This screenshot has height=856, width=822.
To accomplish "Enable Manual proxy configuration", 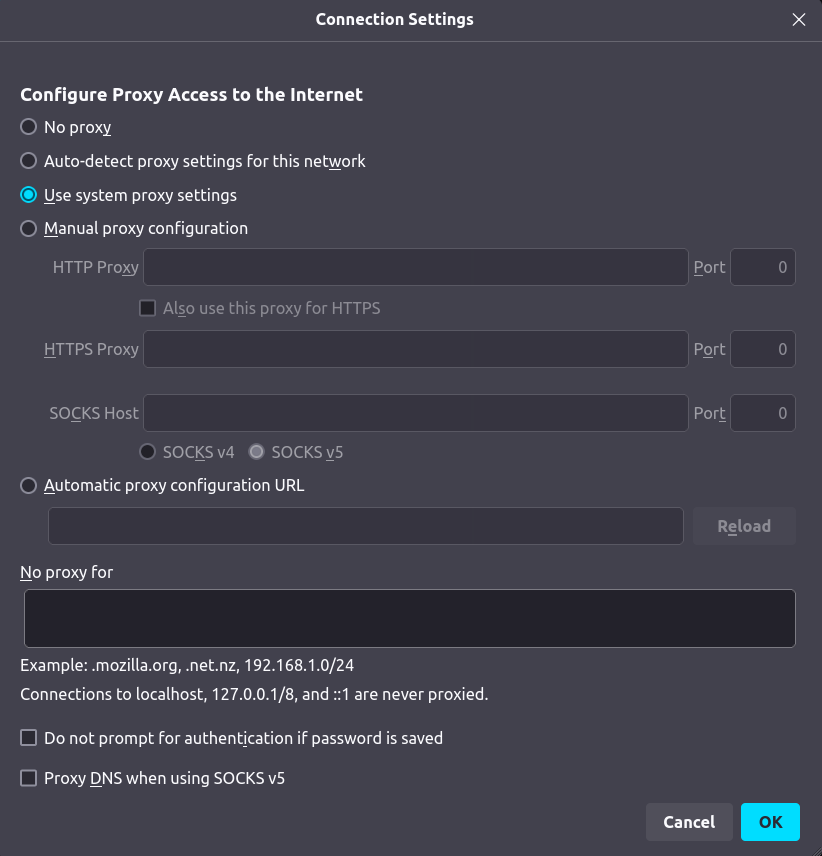I will [x=29, y=229].
